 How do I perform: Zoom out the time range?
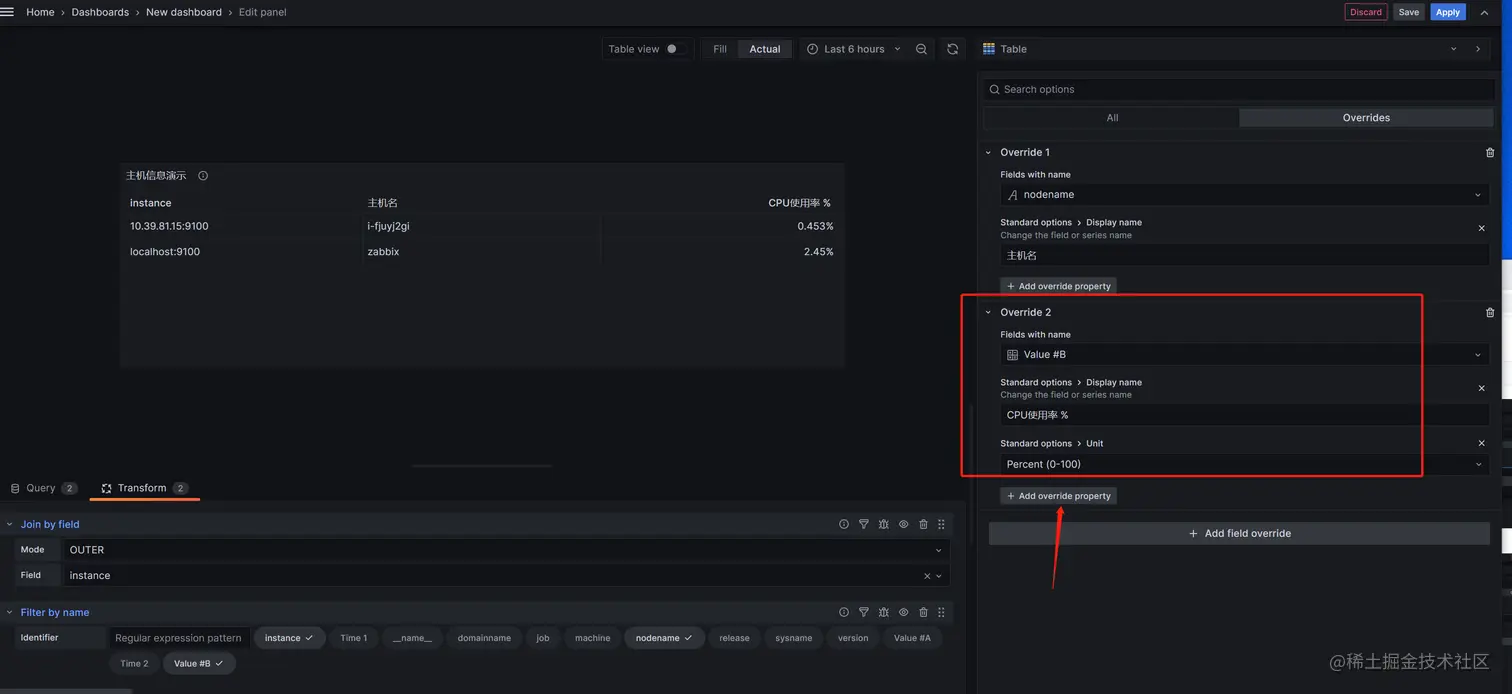921,49
